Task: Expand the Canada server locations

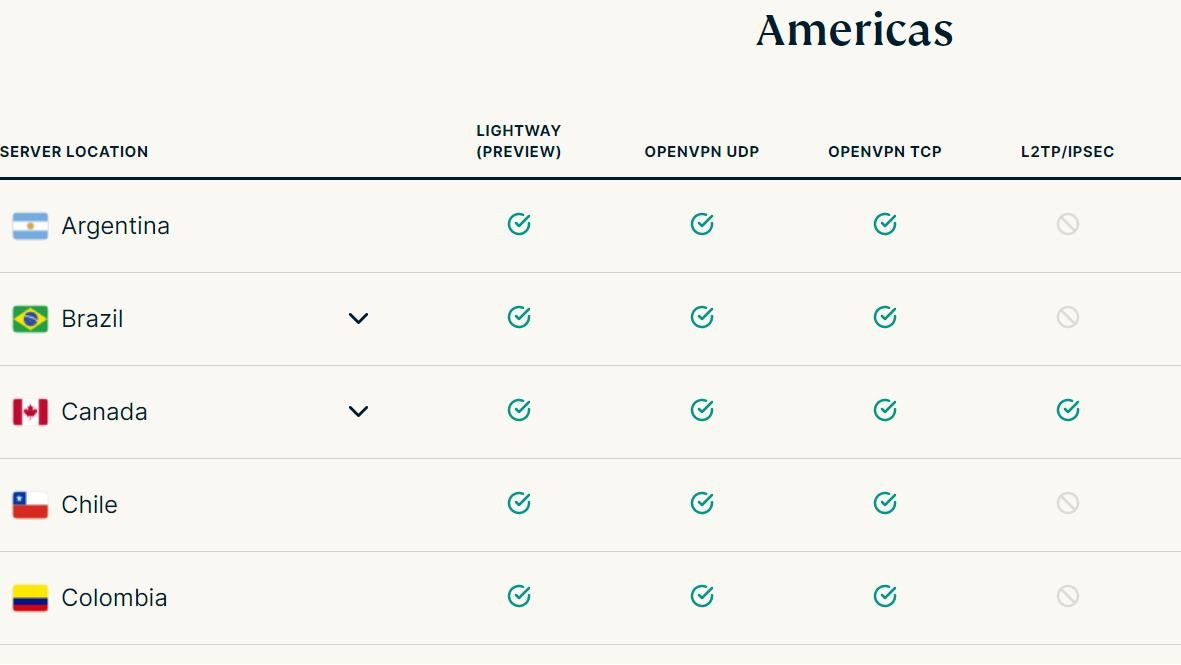Action: 358,412
